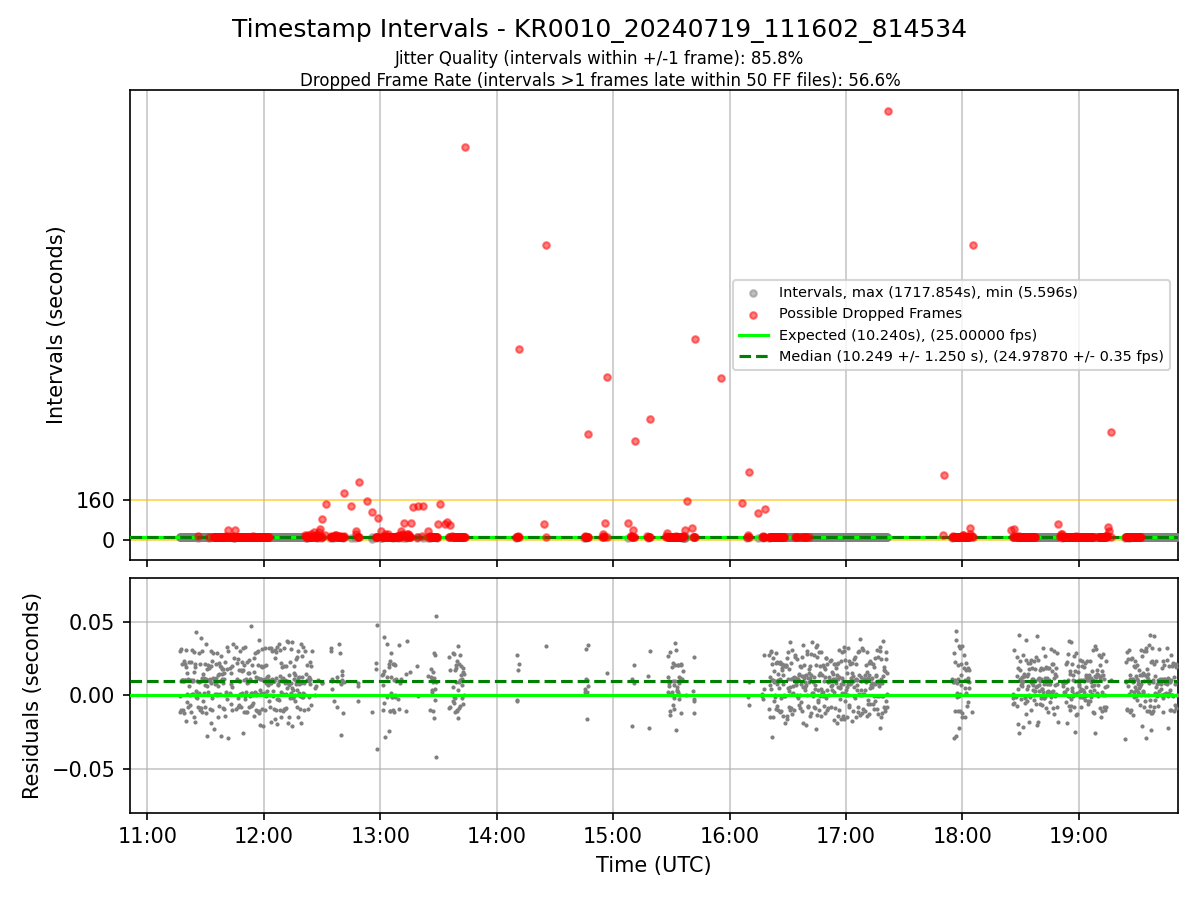Click the Median (10.249 +/- 1.250 s) legend entry

971,356
